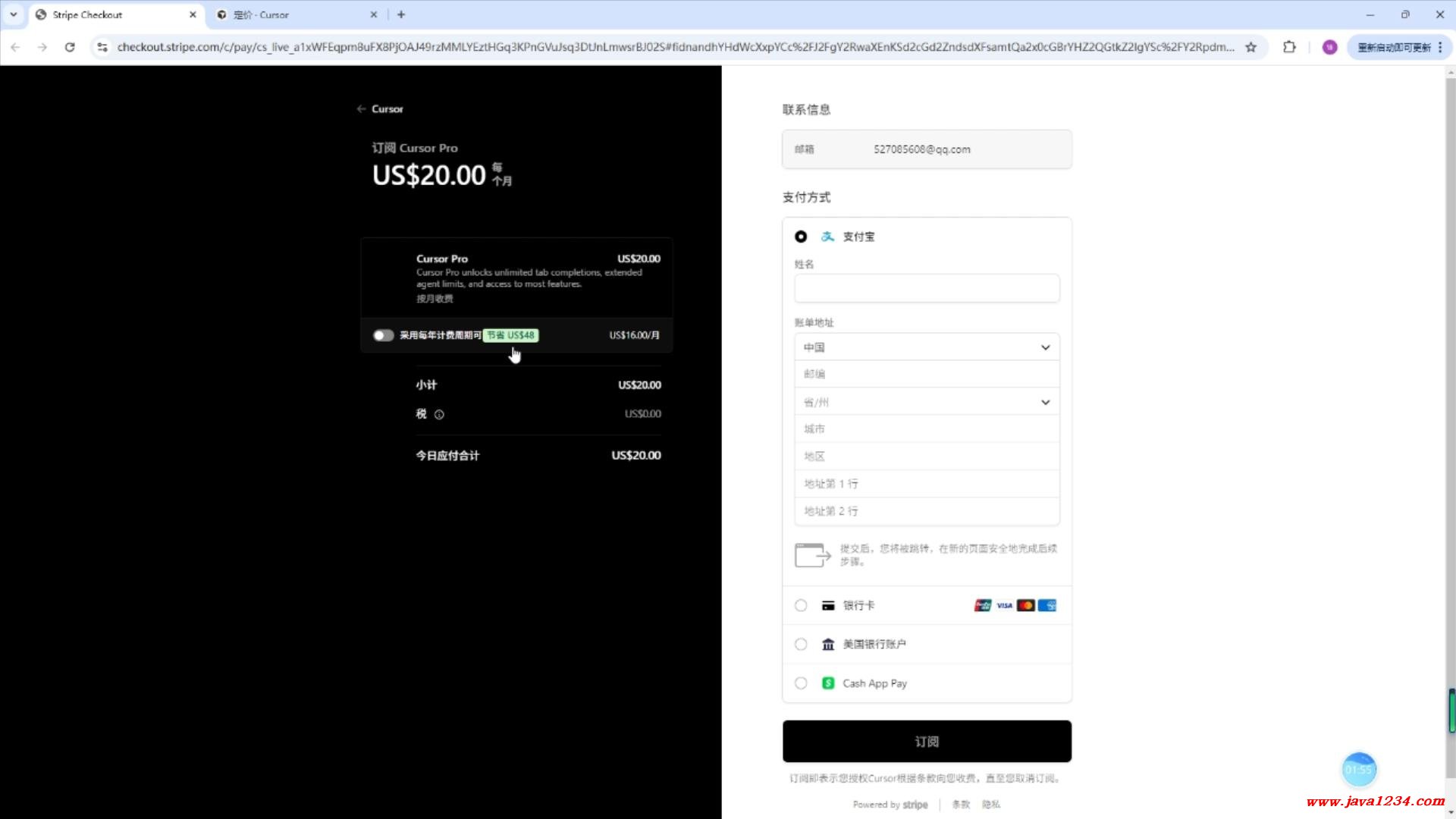This screenshot has height=819, width=1456.
Task: Open the browser extensions puzzle icon
Action: pyautogui.click(x=1289, y=47)
